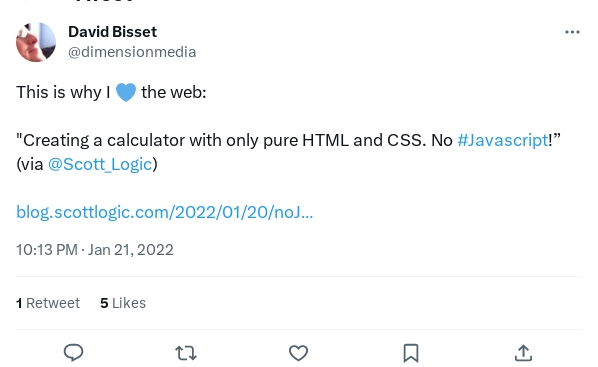Visit the @Scott_Logic mention

(100, 164)
